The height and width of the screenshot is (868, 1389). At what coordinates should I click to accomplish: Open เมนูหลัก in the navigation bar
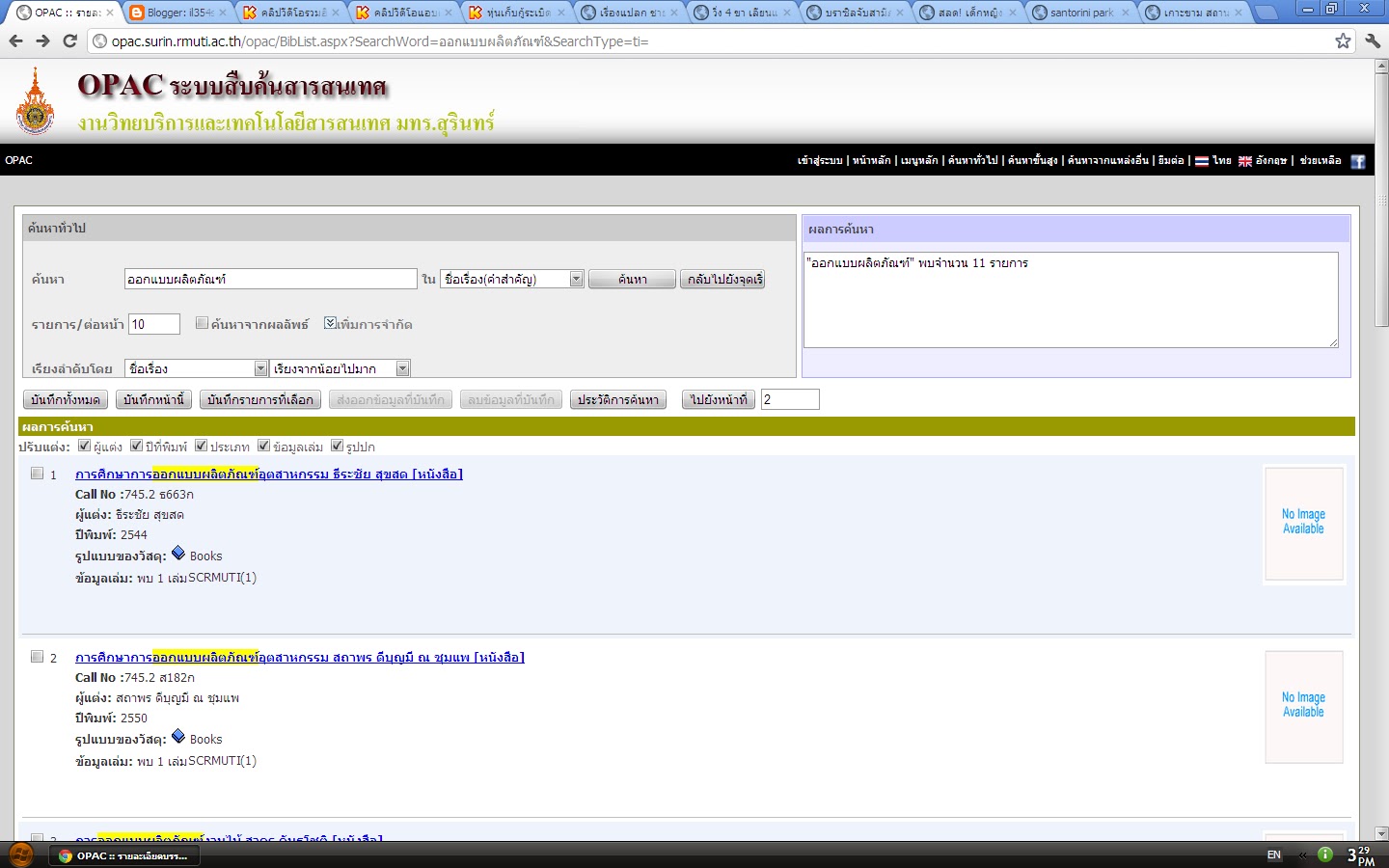(919, 161)
